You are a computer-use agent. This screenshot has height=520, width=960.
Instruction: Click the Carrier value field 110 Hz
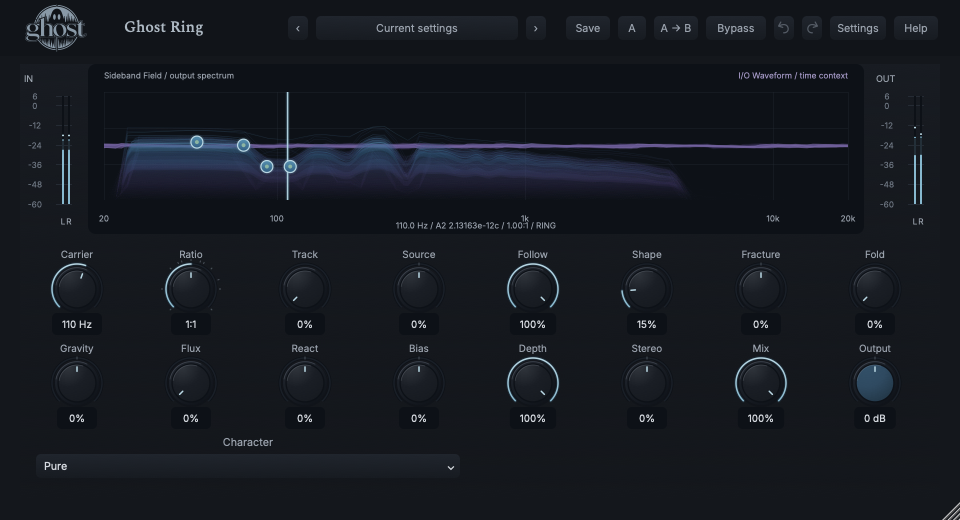pyautogui.click(x=77, y=324)
